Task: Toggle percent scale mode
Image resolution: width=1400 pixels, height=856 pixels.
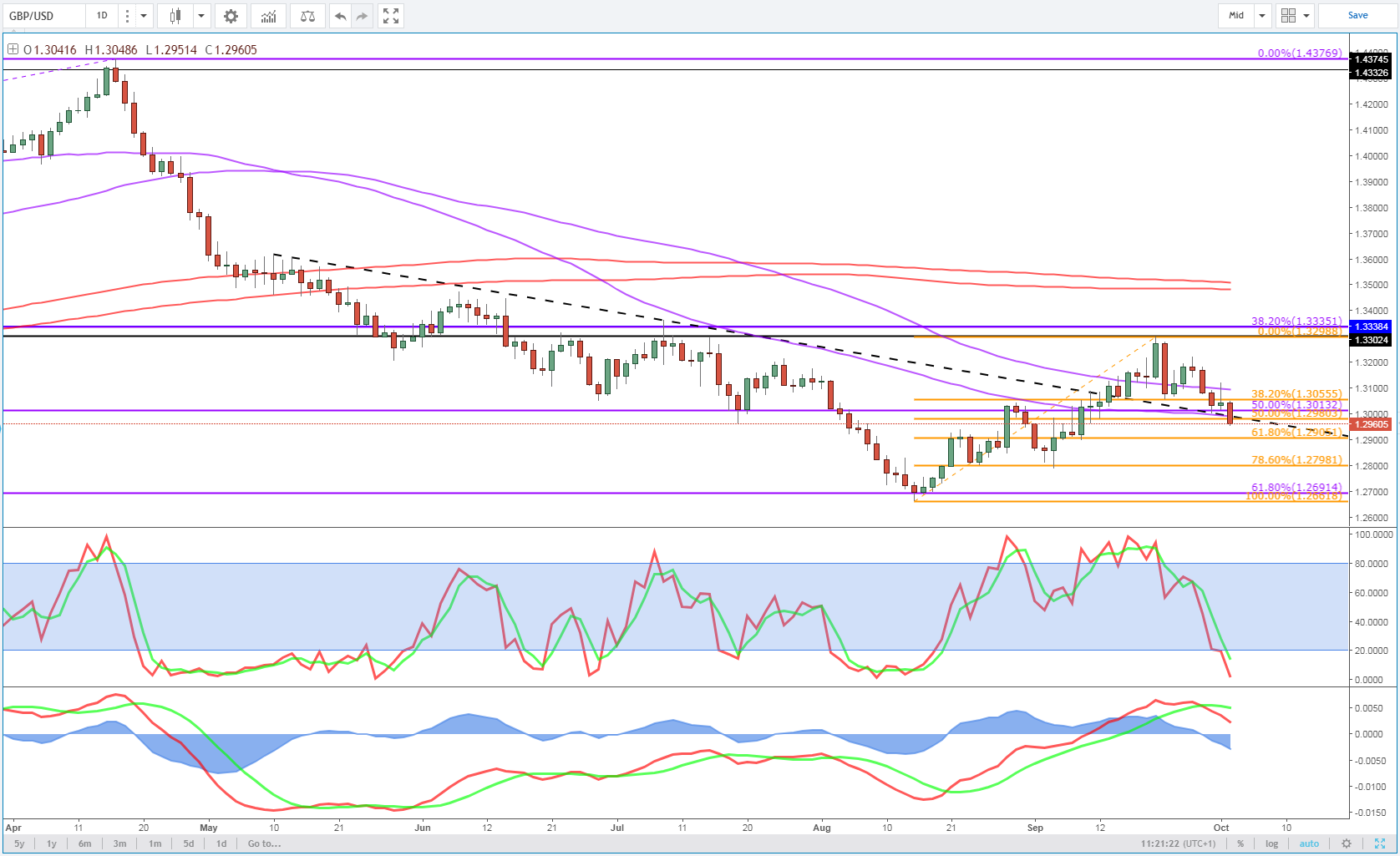Action: [x=1240, y=843]
